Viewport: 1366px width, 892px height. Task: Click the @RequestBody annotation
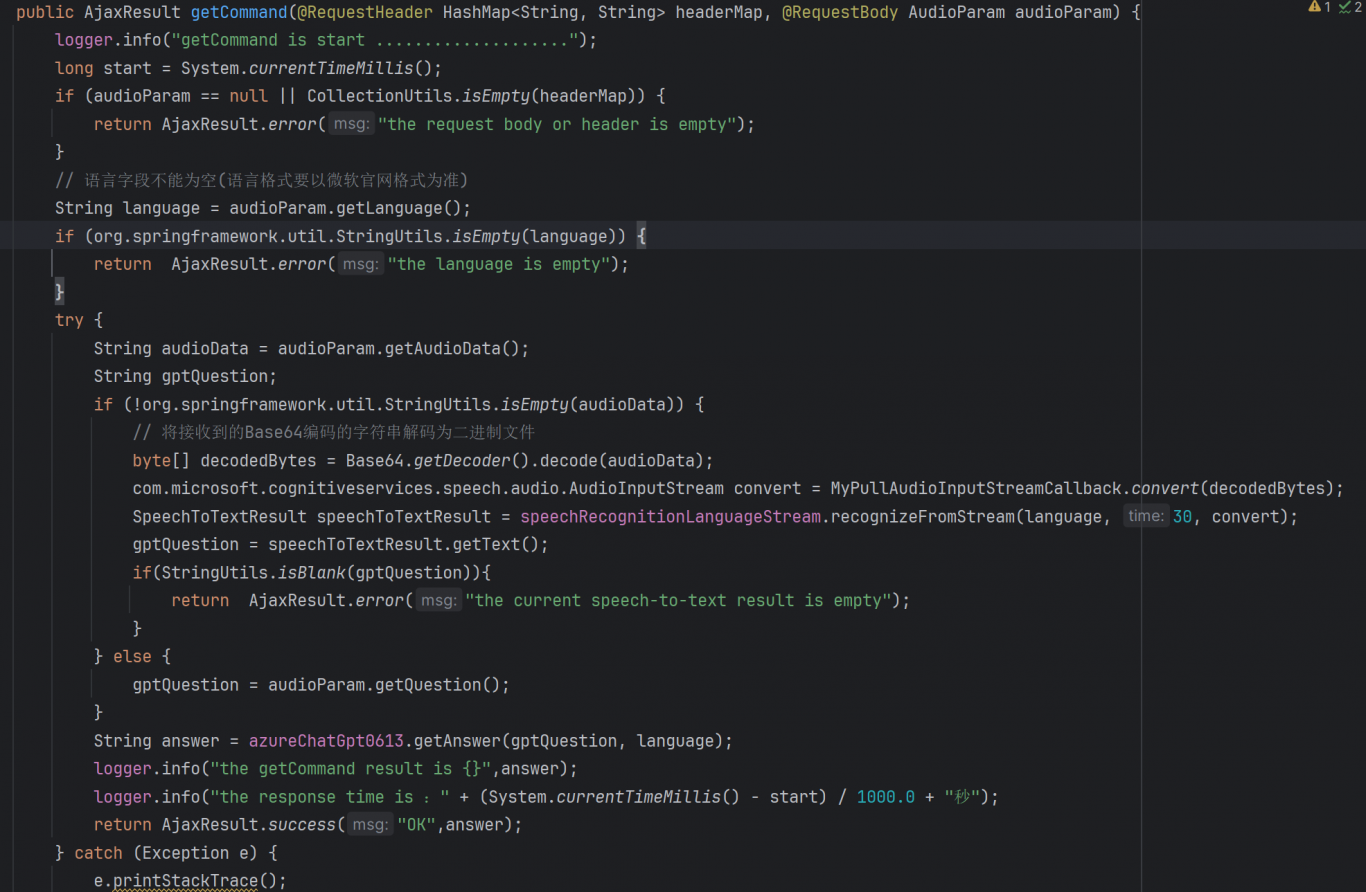coord(840,13)
